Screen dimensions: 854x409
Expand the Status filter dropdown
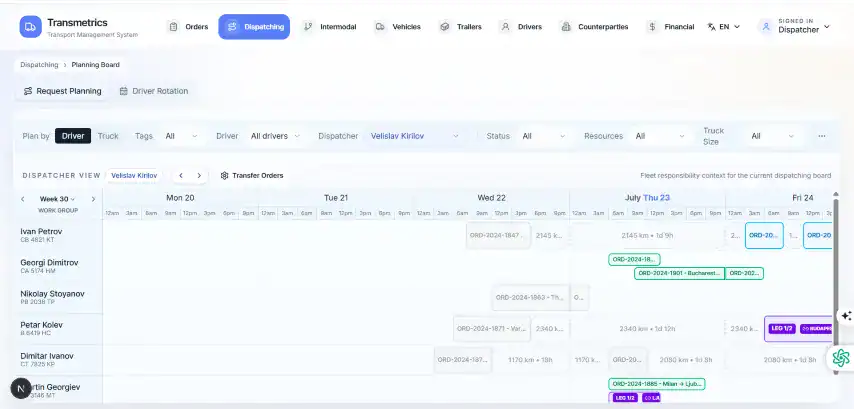tap(544, 136)
